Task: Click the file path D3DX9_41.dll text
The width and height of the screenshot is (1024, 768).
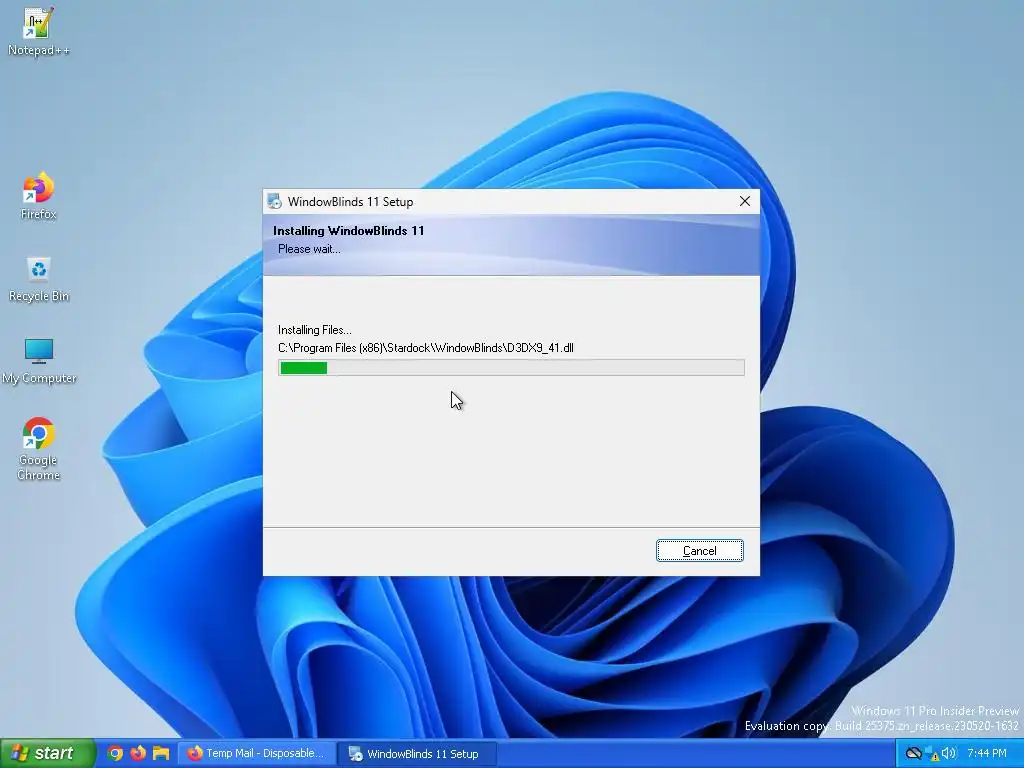Action: click(x=426, y=348)
